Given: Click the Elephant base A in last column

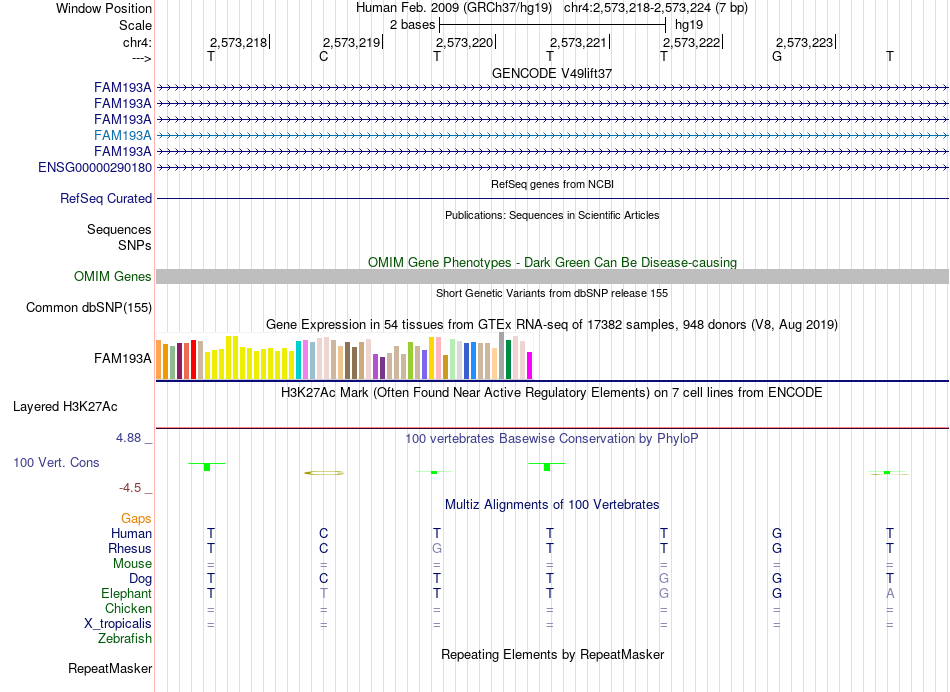Looking at the screenshot, I should click(890, 593).
